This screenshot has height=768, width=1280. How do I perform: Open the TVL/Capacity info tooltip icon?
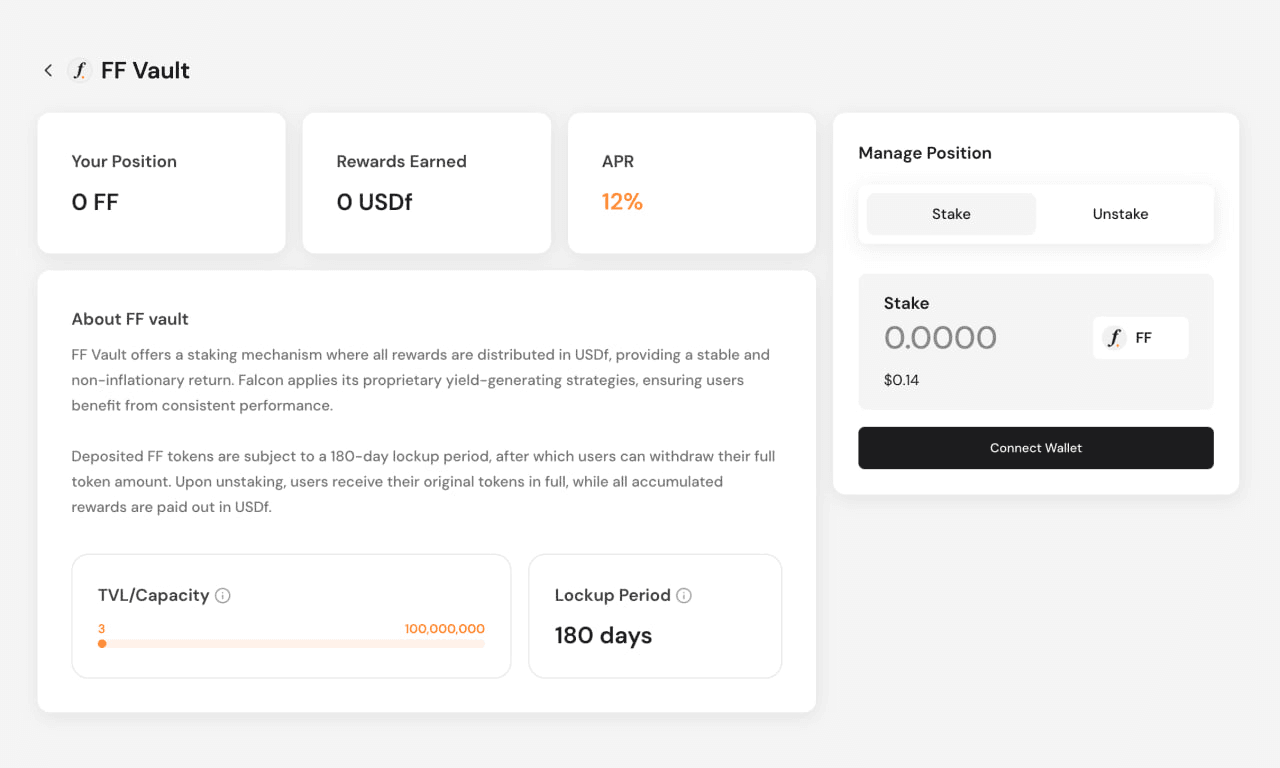(224, 595)
